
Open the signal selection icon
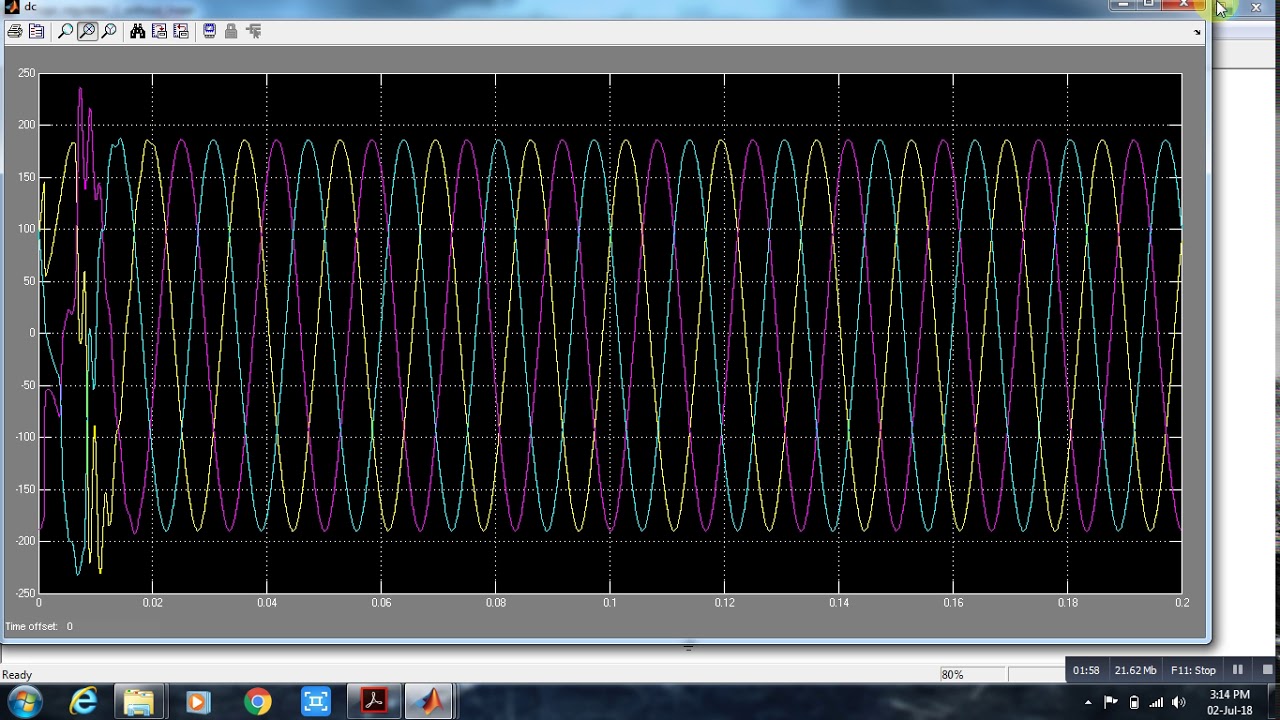[253, 31]
